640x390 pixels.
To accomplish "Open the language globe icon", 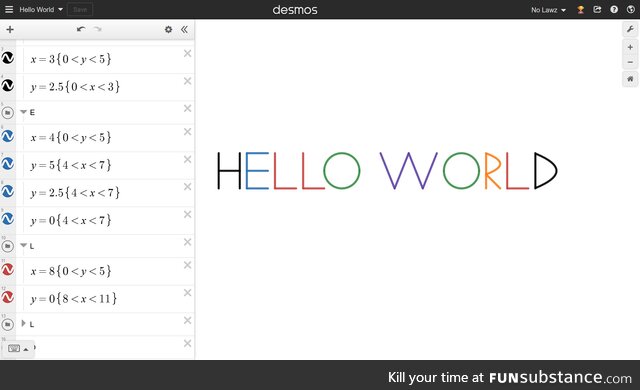I will pyautogui.click(x=630, y=9).
